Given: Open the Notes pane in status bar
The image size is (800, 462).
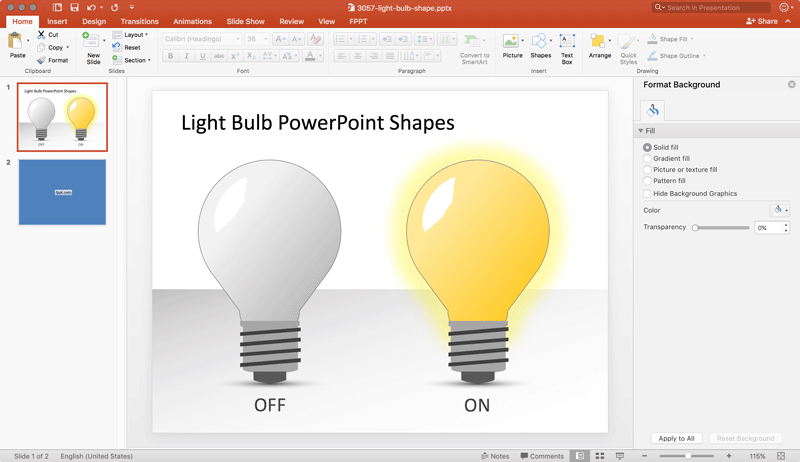Looking at the screenshot, I should 495,456.
